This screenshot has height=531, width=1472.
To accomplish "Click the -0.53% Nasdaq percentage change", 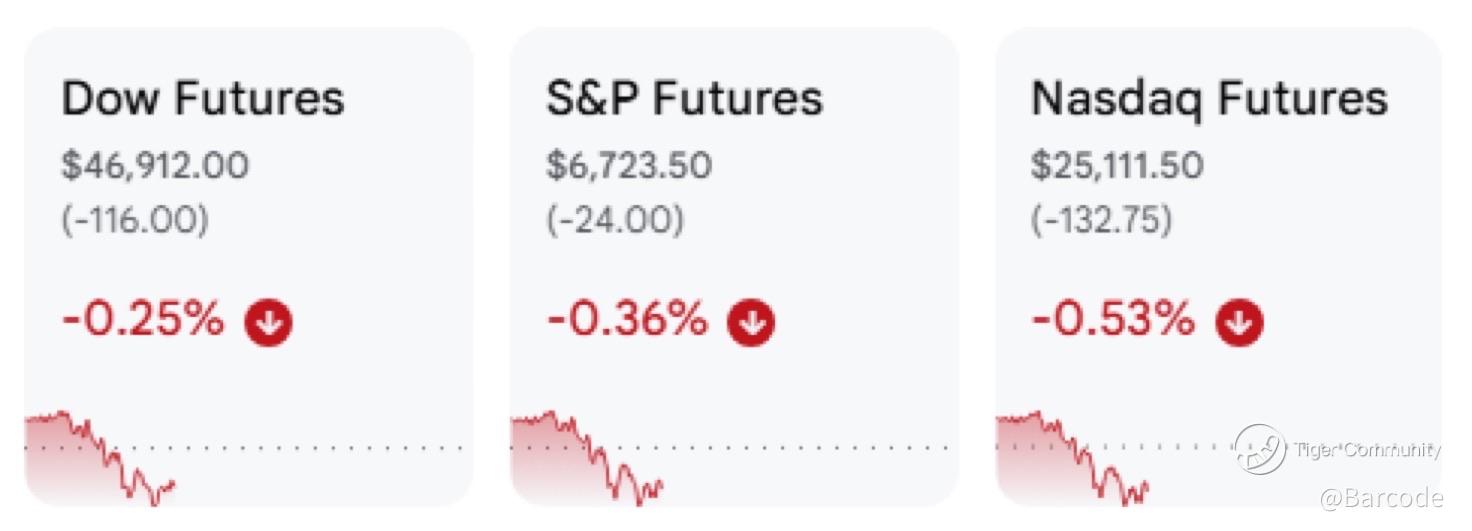I will pos(1113,321).
